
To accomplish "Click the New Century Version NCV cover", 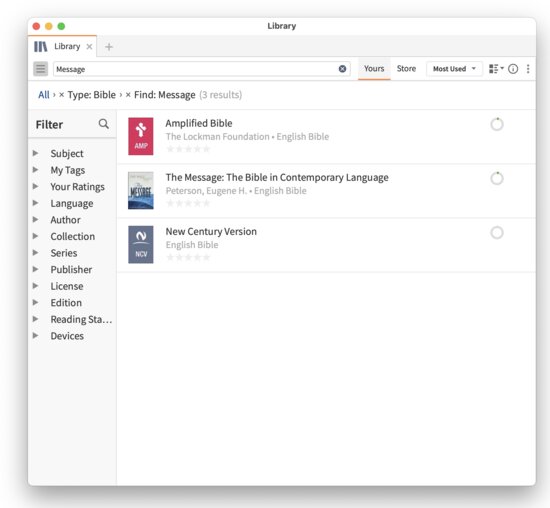I will [x=141, y=245].
